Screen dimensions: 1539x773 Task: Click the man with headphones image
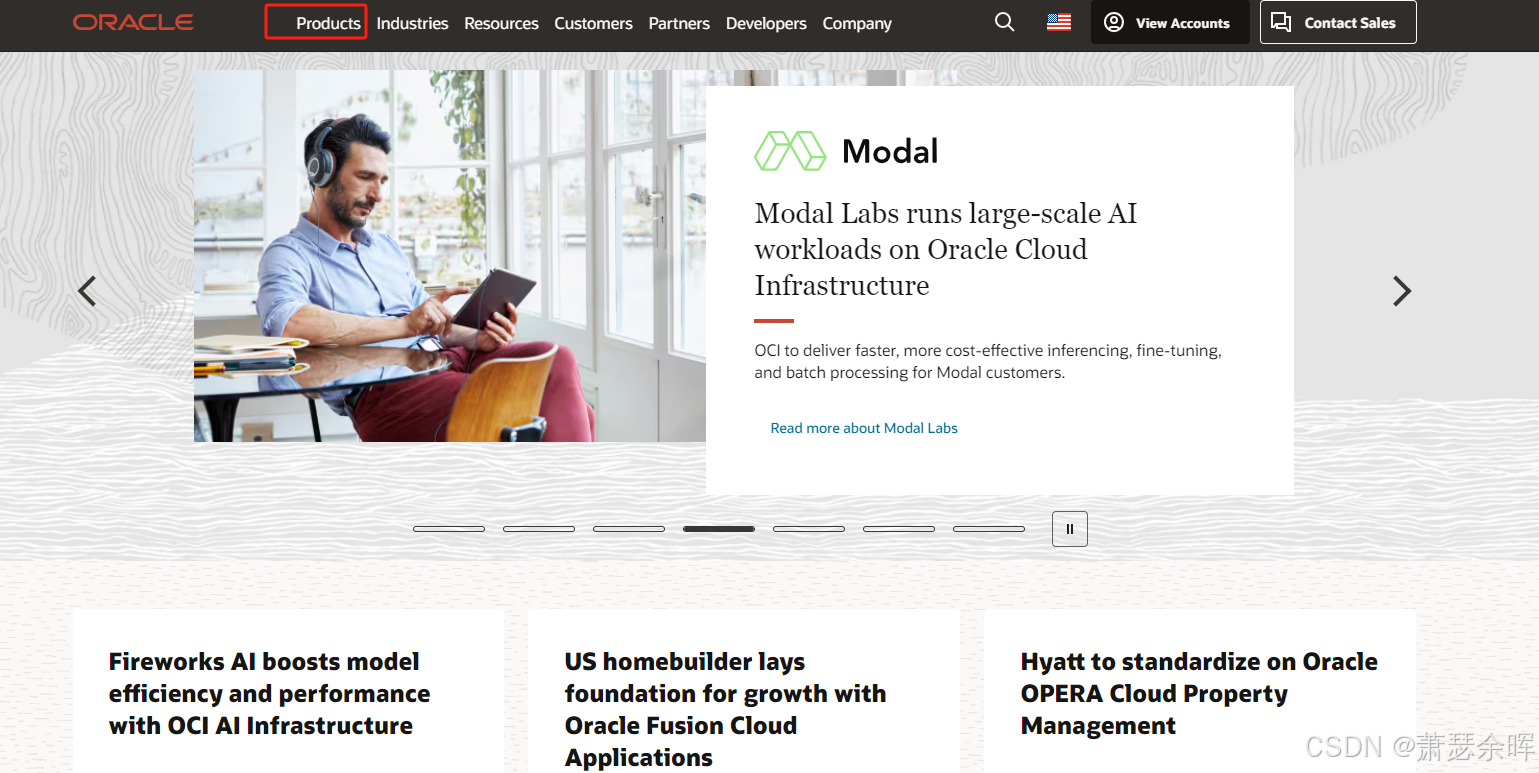(450, 256)
